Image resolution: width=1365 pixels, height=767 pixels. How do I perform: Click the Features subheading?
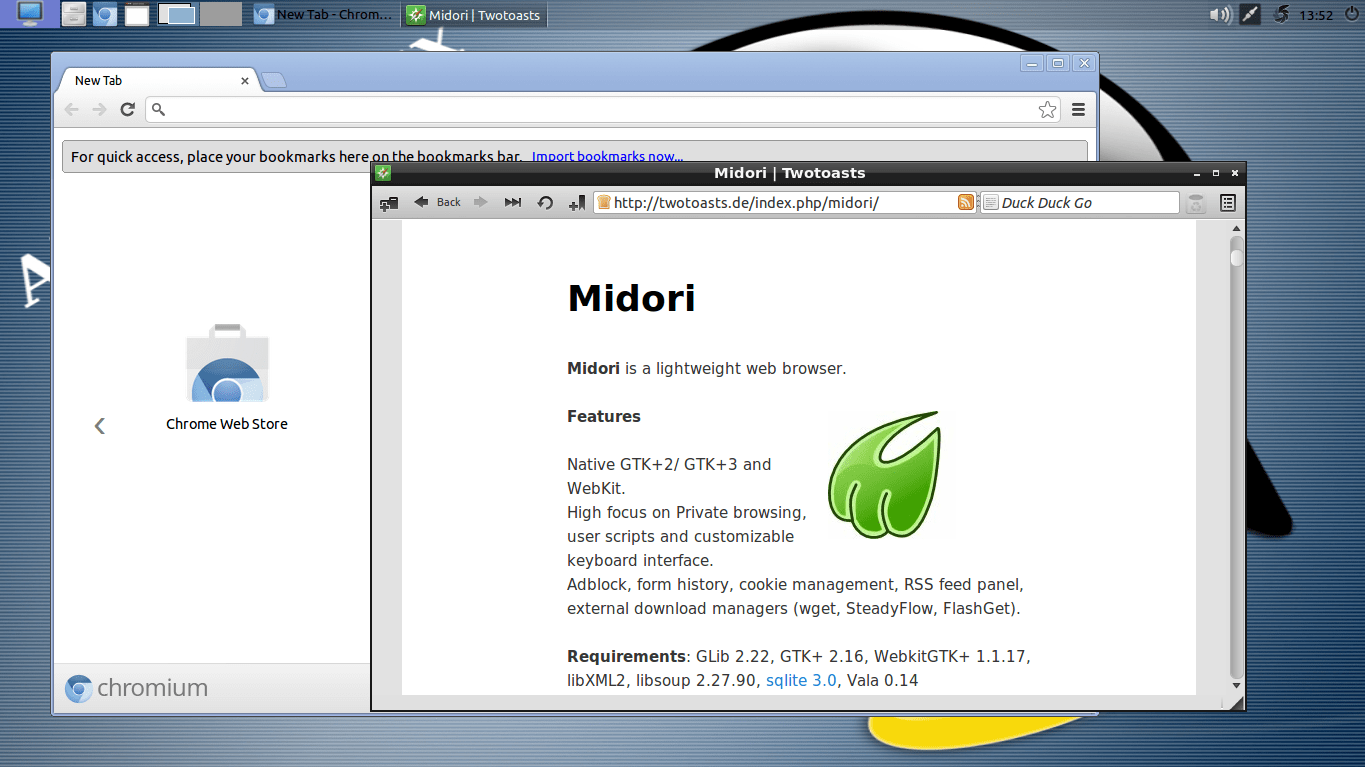(604, 416)
